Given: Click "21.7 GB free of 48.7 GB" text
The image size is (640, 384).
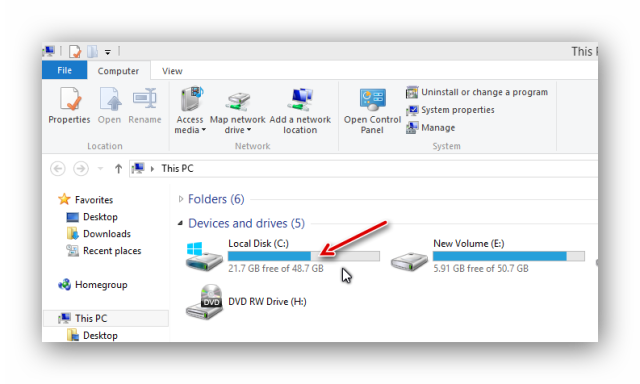Looking at the screenshot, I should tap(276, 269).
